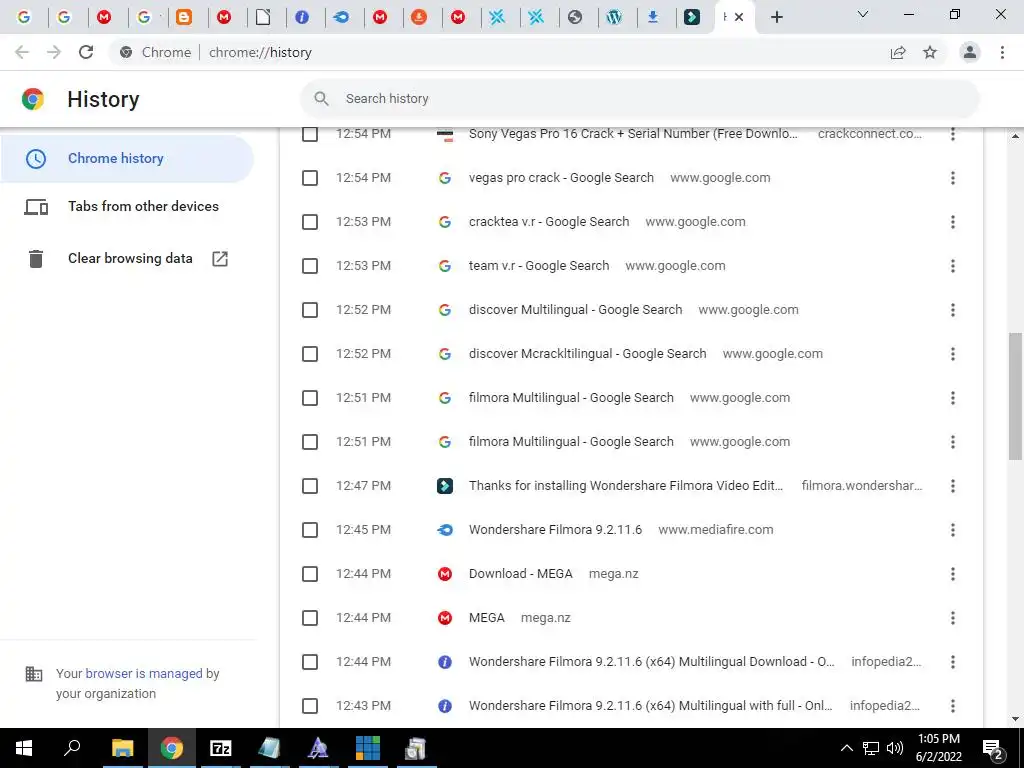This screenshot has width=1024, height=768.
Task: Switch to the blank document tab
Action: point(263,17)
